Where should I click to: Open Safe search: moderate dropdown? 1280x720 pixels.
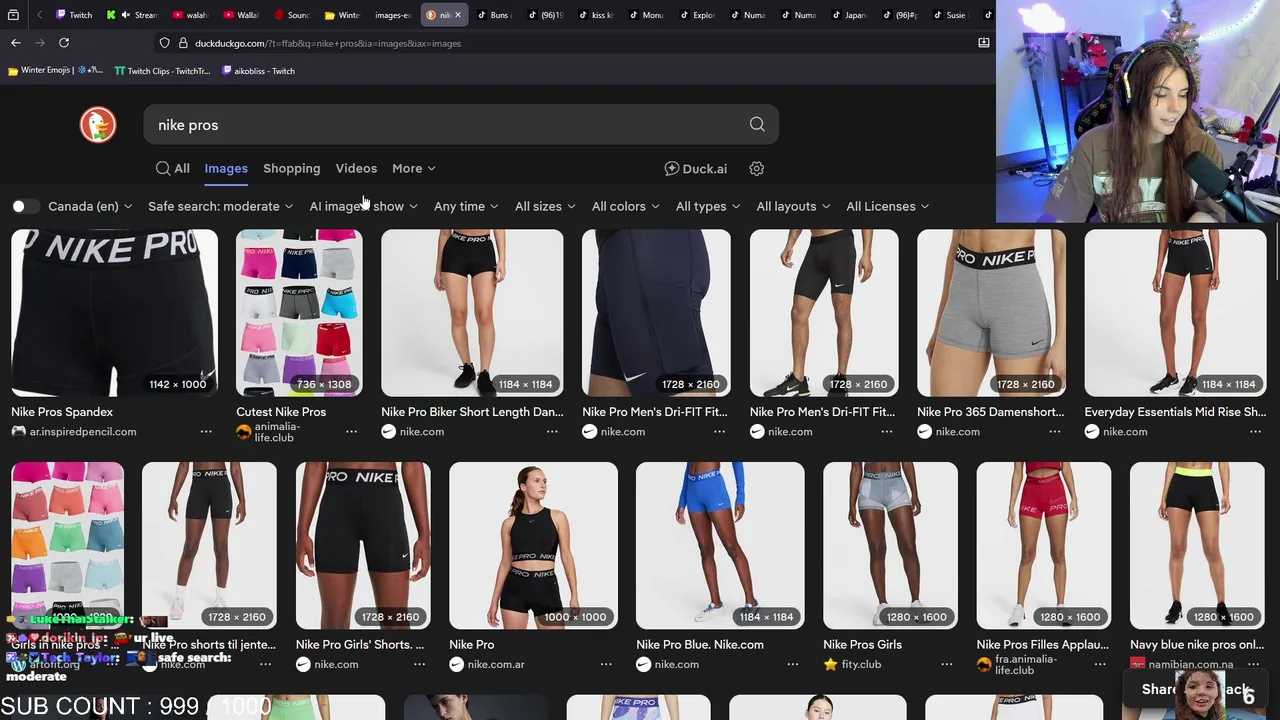point(221,206)
